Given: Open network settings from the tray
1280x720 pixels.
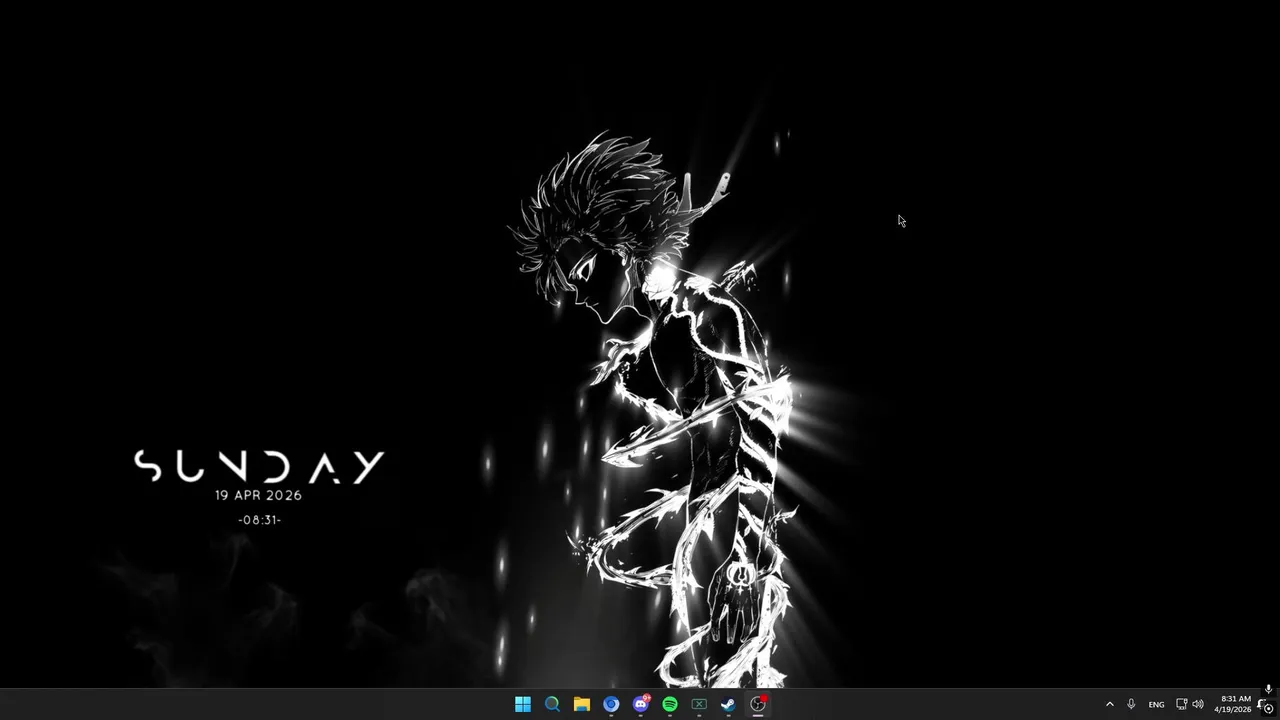Looking at the screenshot, I should click(1181, 704).
